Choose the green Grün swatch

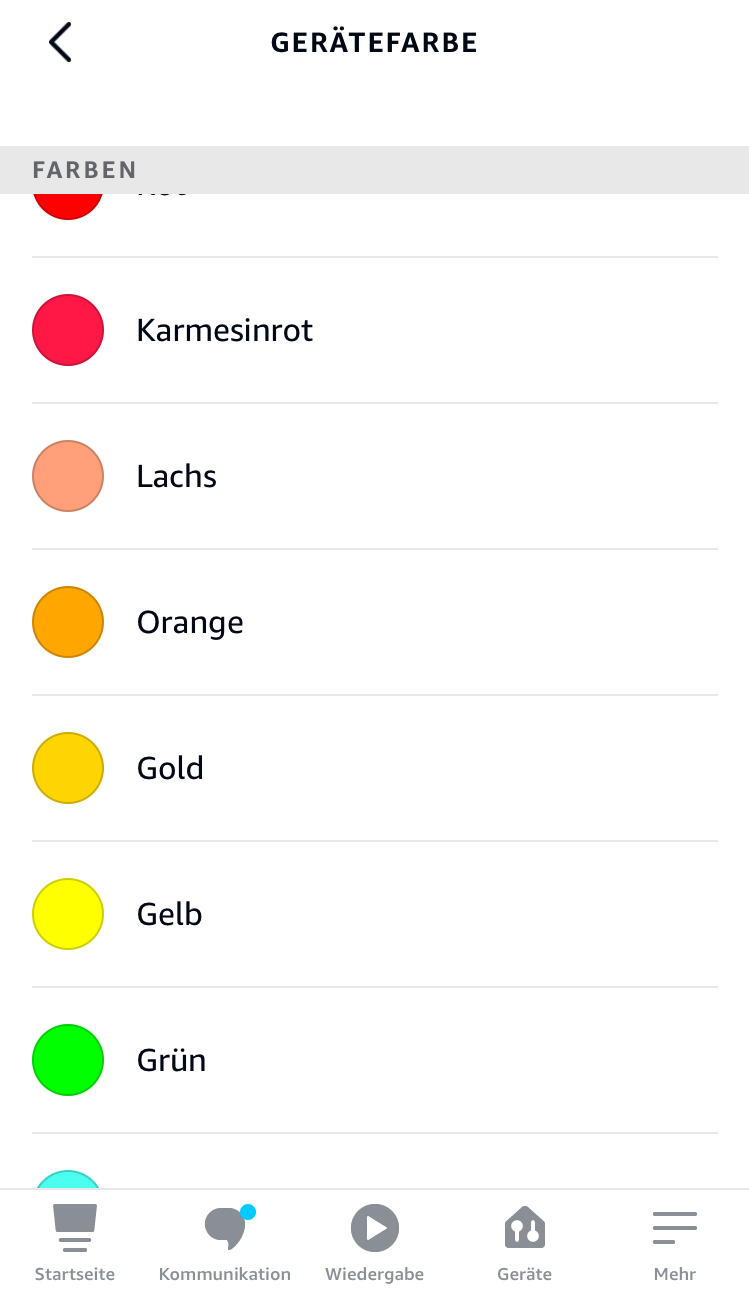[68, 1060]
